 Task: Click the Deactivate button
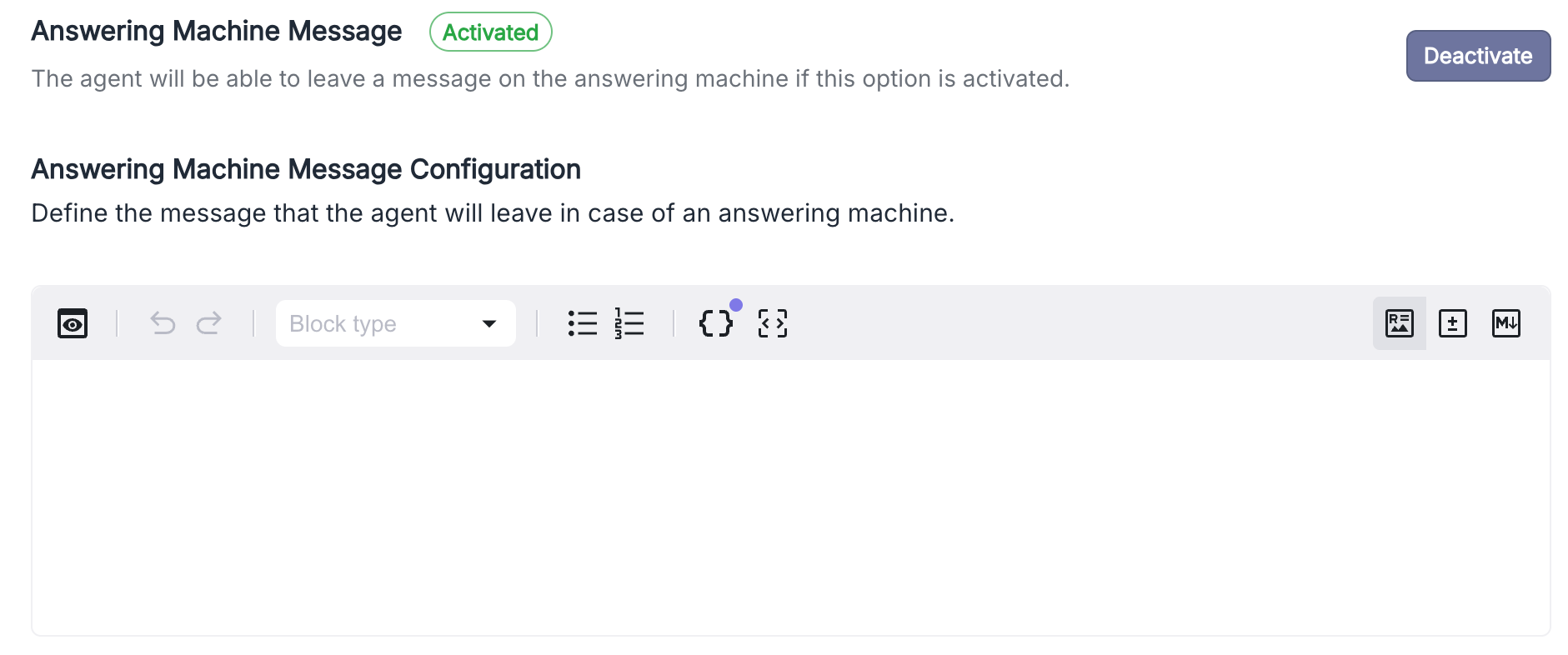pos(1478,56)
